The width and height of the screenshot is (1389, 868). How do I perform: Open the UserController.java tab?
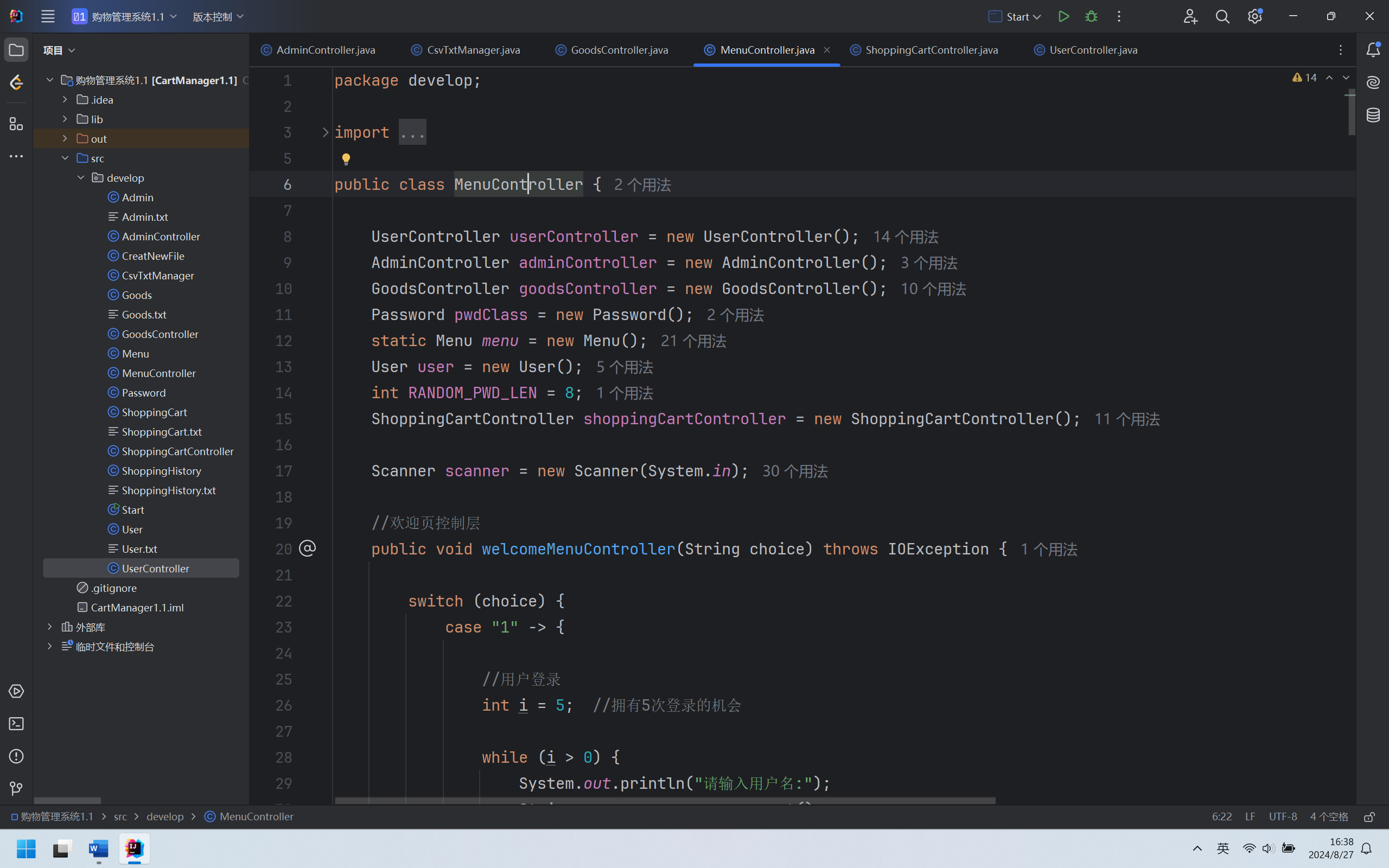1092,50
